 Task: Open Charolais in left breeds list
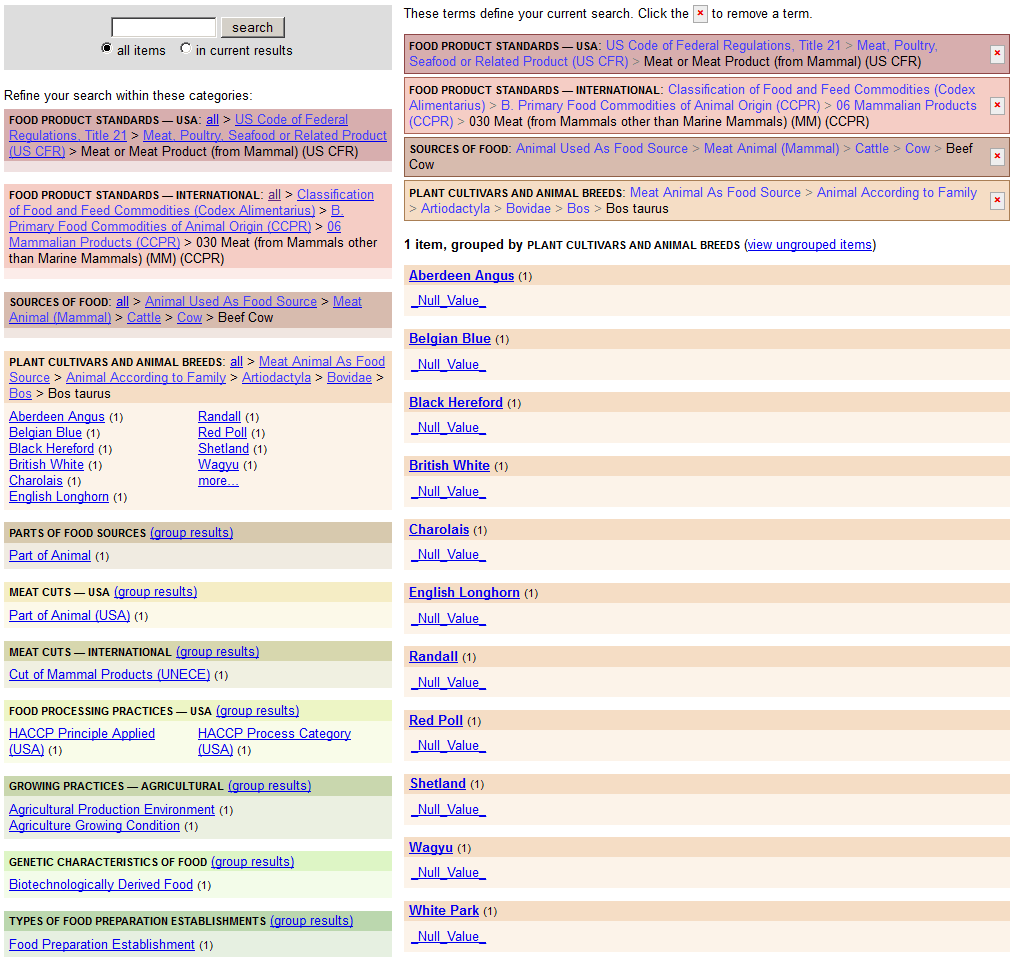(36, 481)
